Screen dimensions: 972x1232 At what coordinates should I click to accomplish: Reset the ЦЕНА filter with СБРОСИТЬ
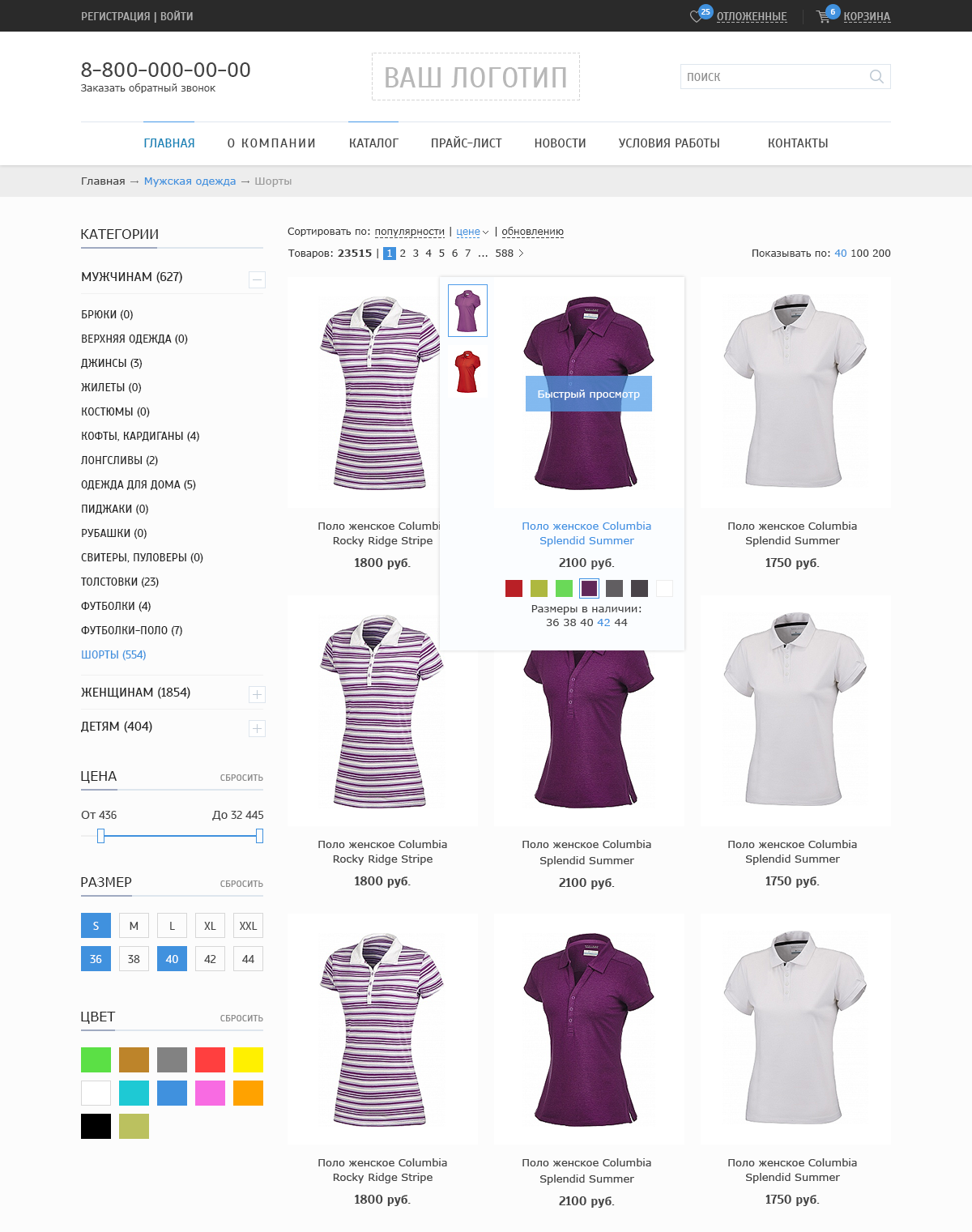tap(241, 778)
